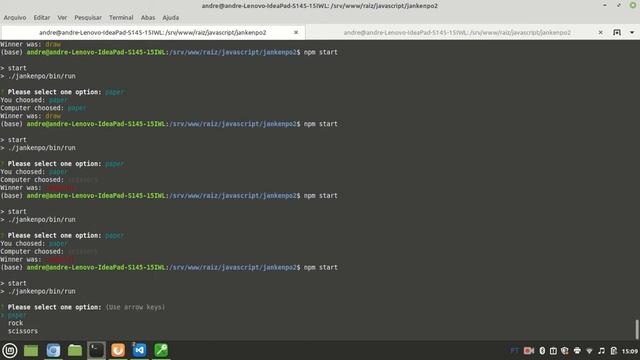Image resolution: width=640 pixels, height=360 pixels.
Task: Open the Terminal menu
Action: click(x=121, y=18)
